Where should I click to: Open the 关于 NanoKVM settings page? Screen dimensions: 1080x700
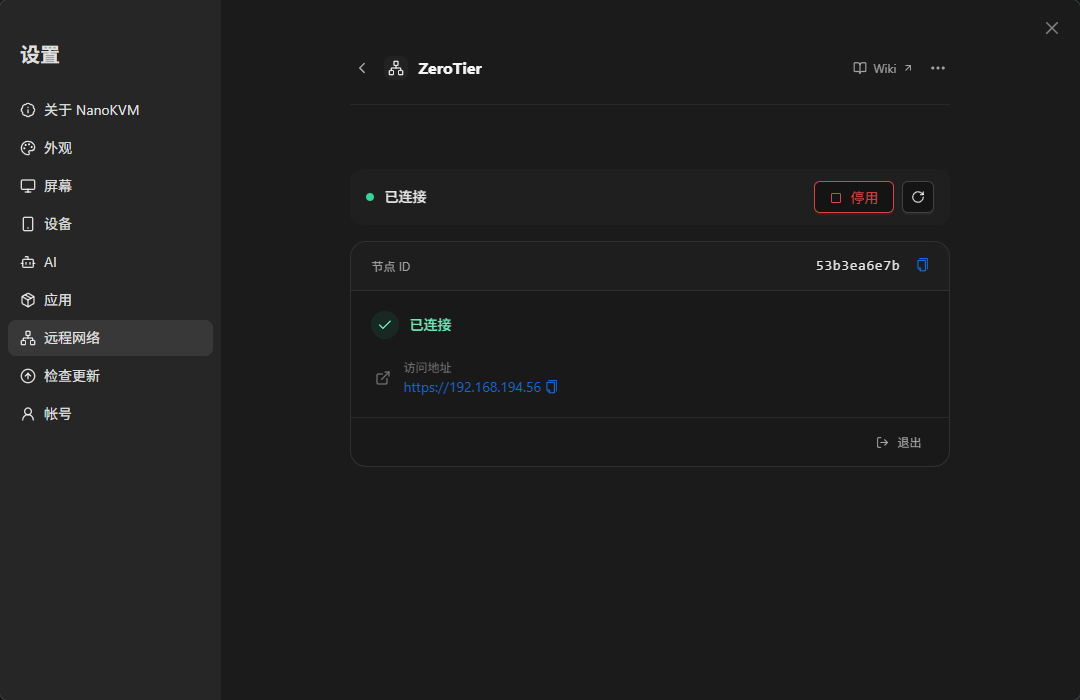pos(110,110)
